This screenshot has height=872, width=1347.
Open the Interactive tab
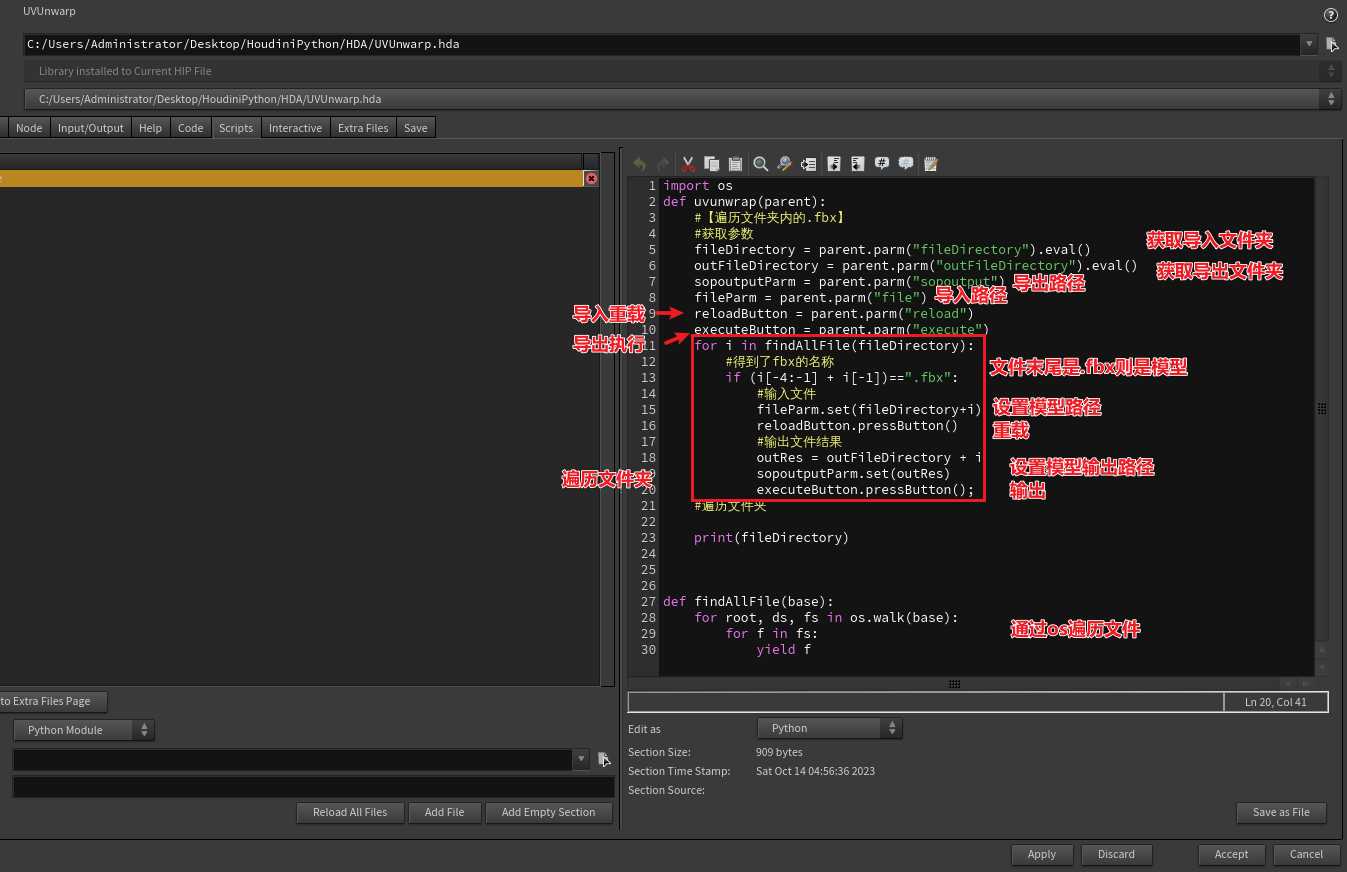[295, 128]
